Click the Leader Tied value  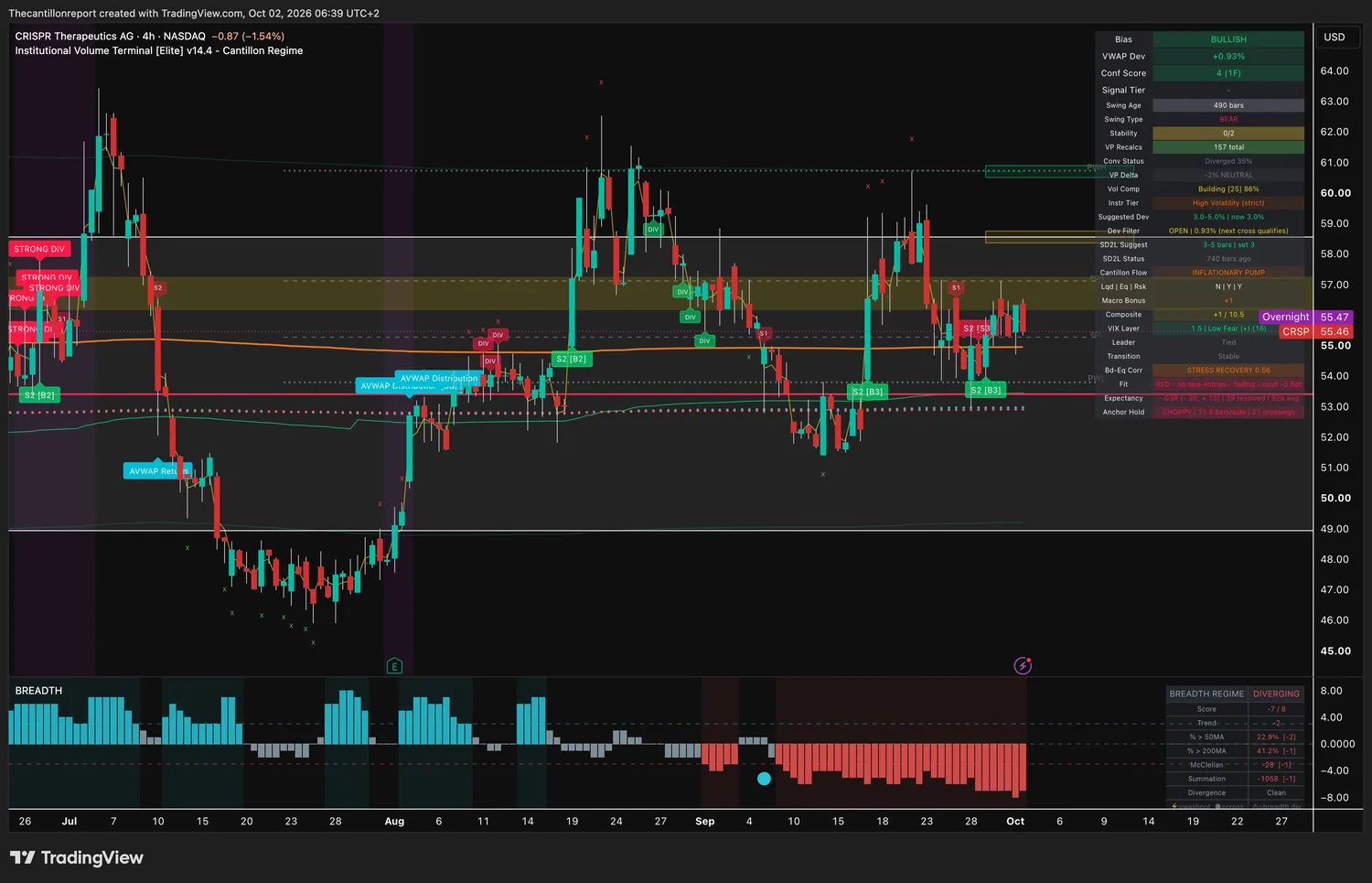[x=1228, y=342]
